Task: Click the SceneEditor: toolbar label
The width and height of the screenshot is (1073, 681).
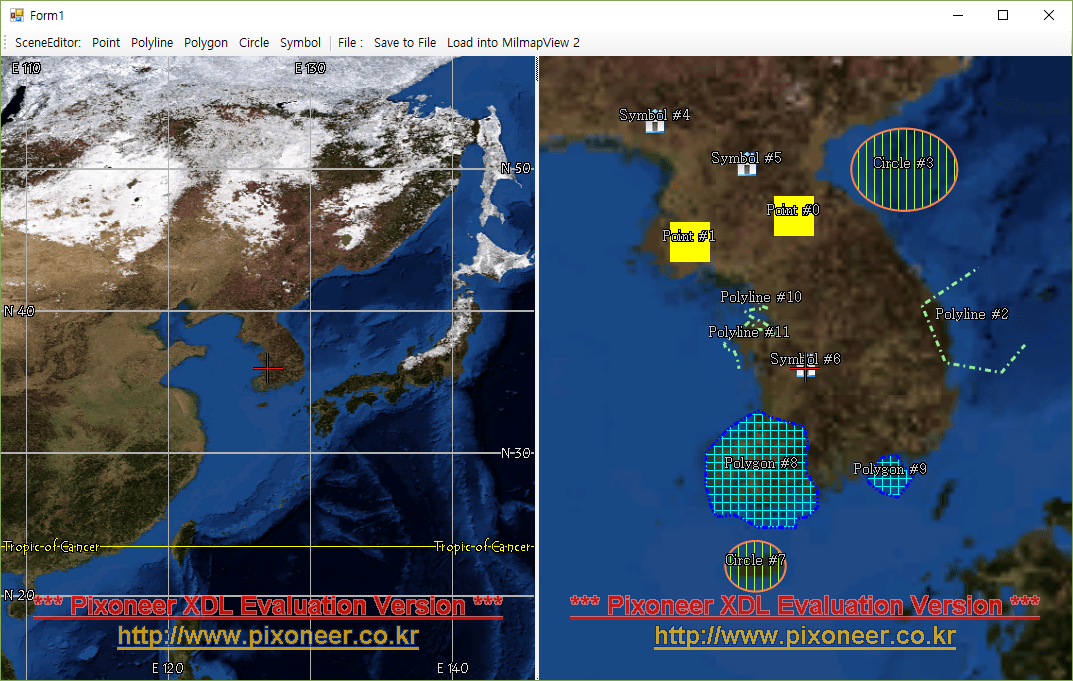Action: (48, 42)
